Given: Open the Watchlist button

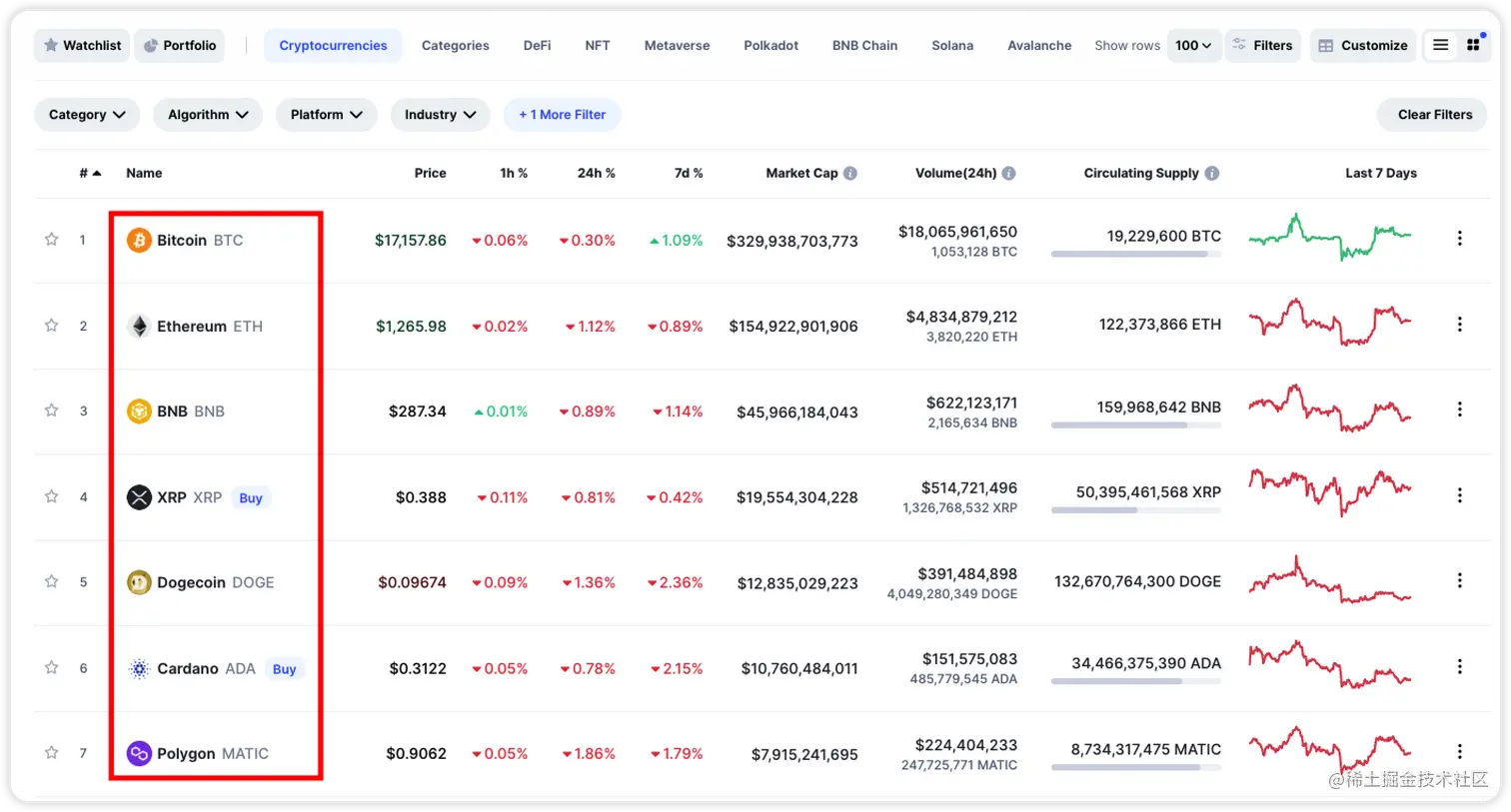Looking at the screenshot, I should [82, 45].
